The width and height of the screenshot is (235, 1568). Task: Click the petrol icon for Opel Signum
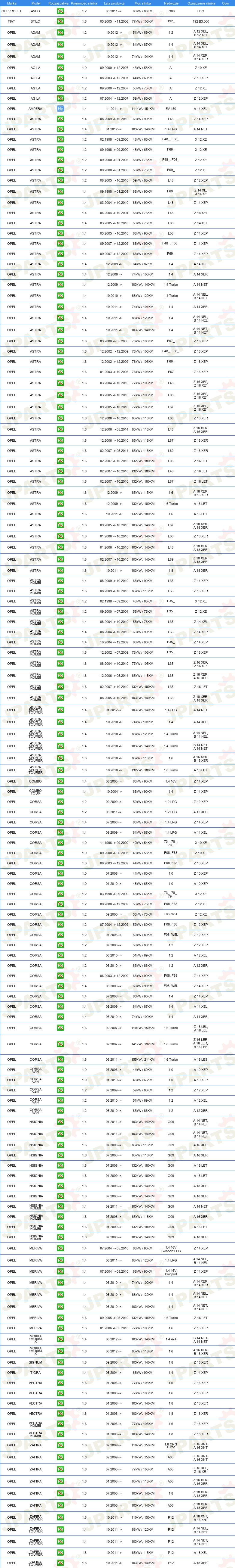coord(60,1362)
